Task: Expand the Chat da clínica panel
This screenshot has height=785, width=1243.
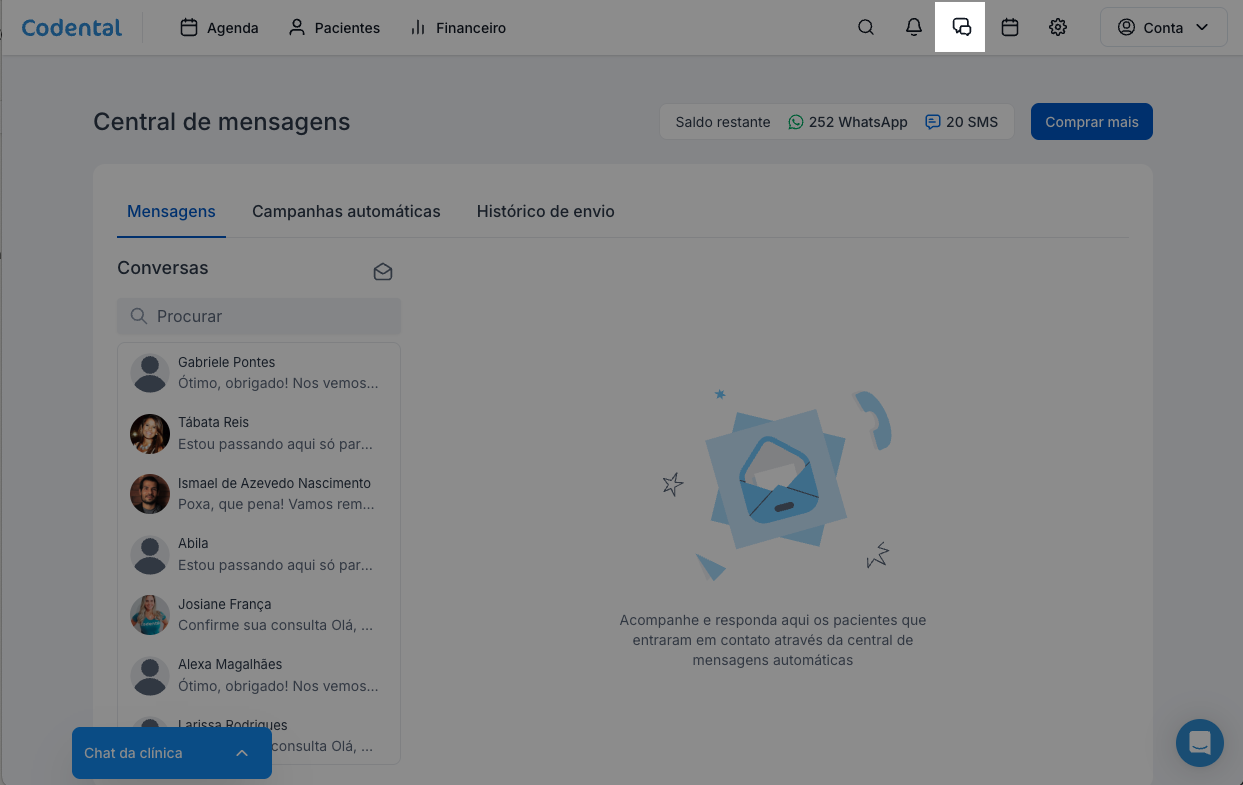Action: (x=171, y=753)
